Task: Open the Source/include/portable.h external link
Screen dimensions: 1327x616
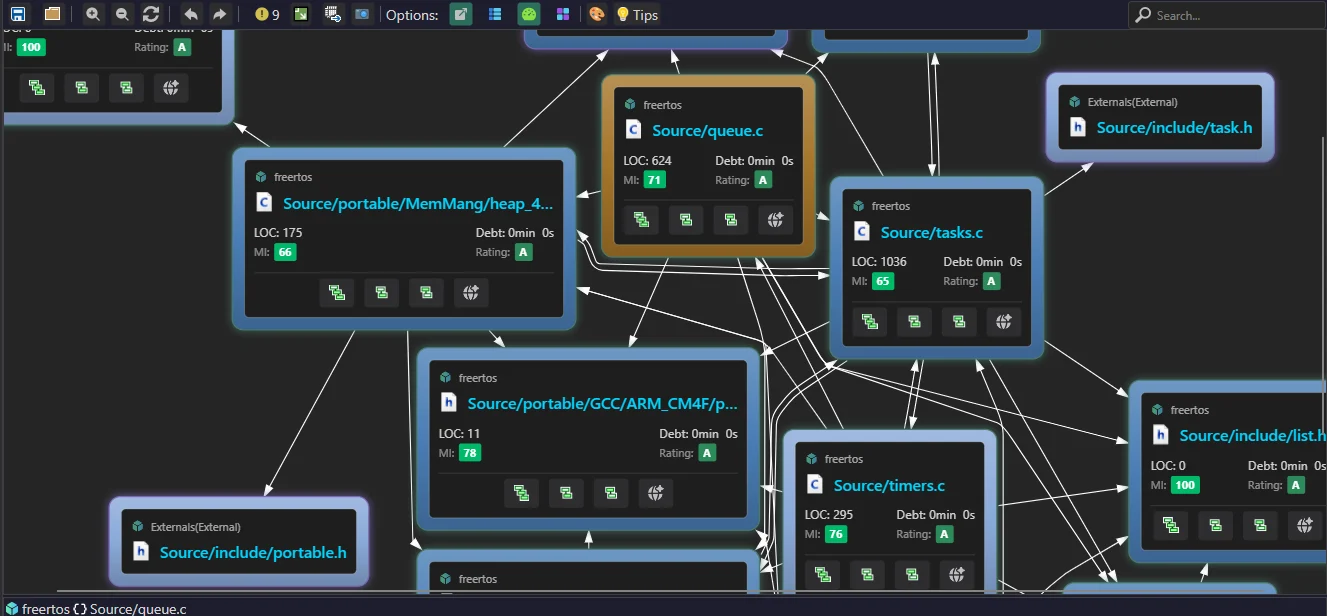Action: click(253, 553)
